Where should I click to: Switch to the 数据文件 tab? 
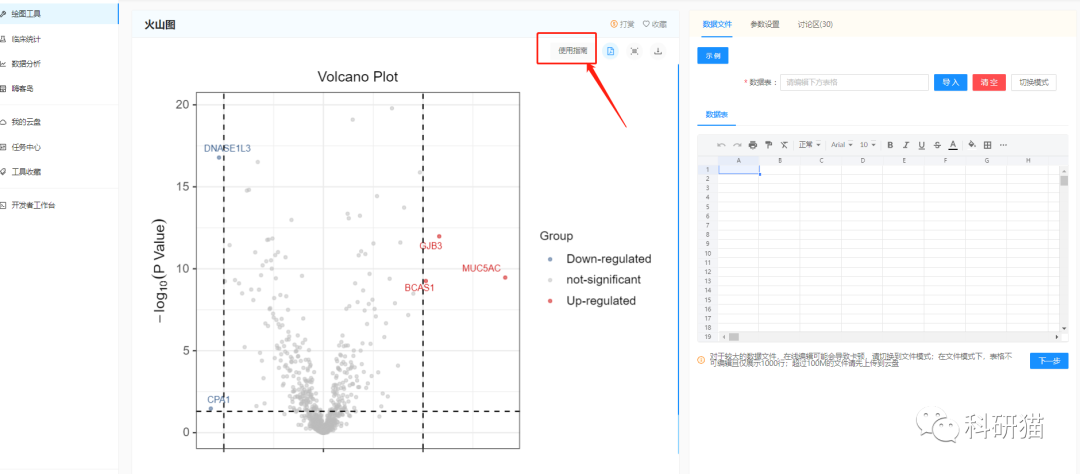pos(717,24)
